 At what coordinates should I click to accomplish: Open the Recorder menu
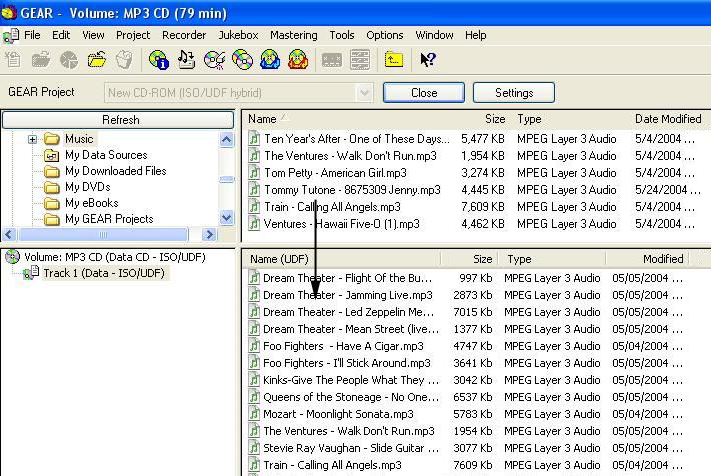tap(184, 35)
